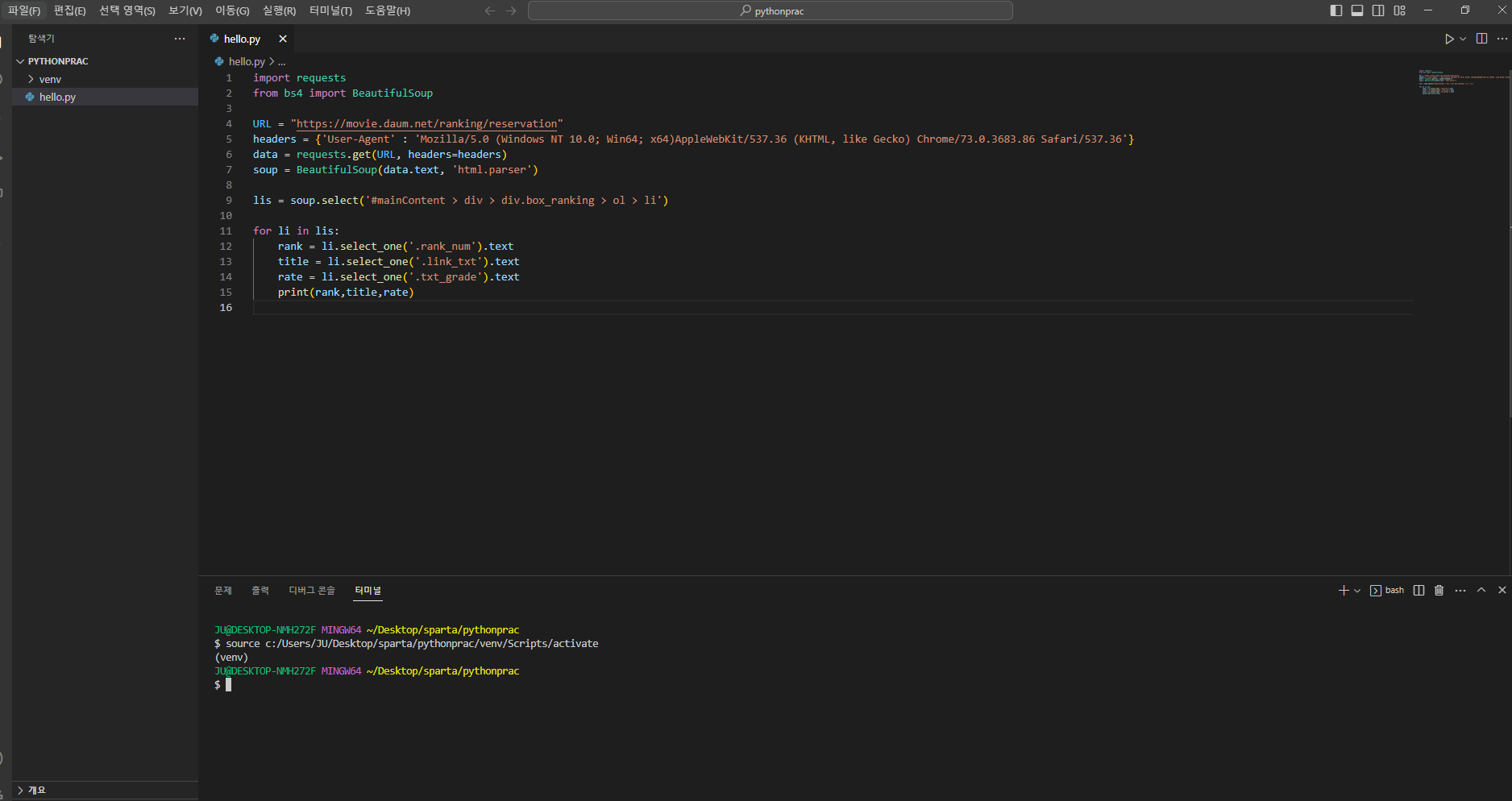Close the hello.py editor tab
The height and width of the screenshot is (801, 1512).
point(283,39)
